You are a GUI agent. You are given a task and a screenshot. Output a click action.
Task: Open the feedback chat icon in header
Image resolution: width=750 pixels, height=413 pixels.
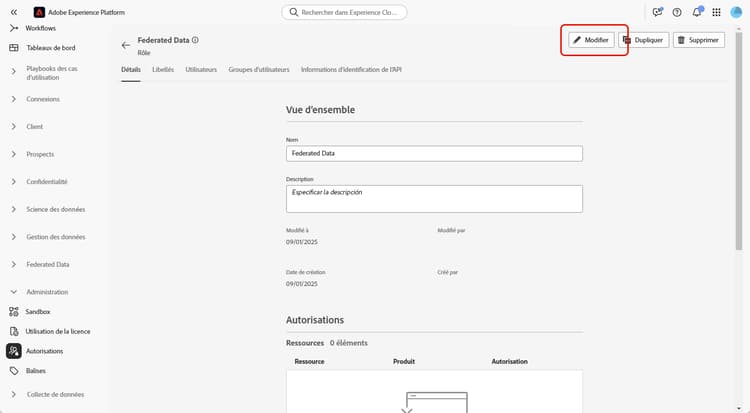click(x=657, y=12)
